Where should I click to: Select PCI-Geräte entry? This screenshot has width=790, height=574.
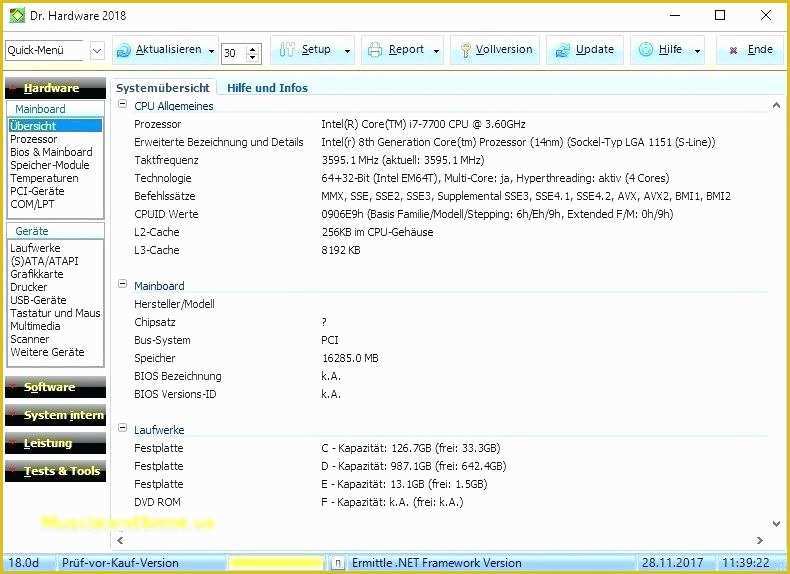tap(37, 192)
